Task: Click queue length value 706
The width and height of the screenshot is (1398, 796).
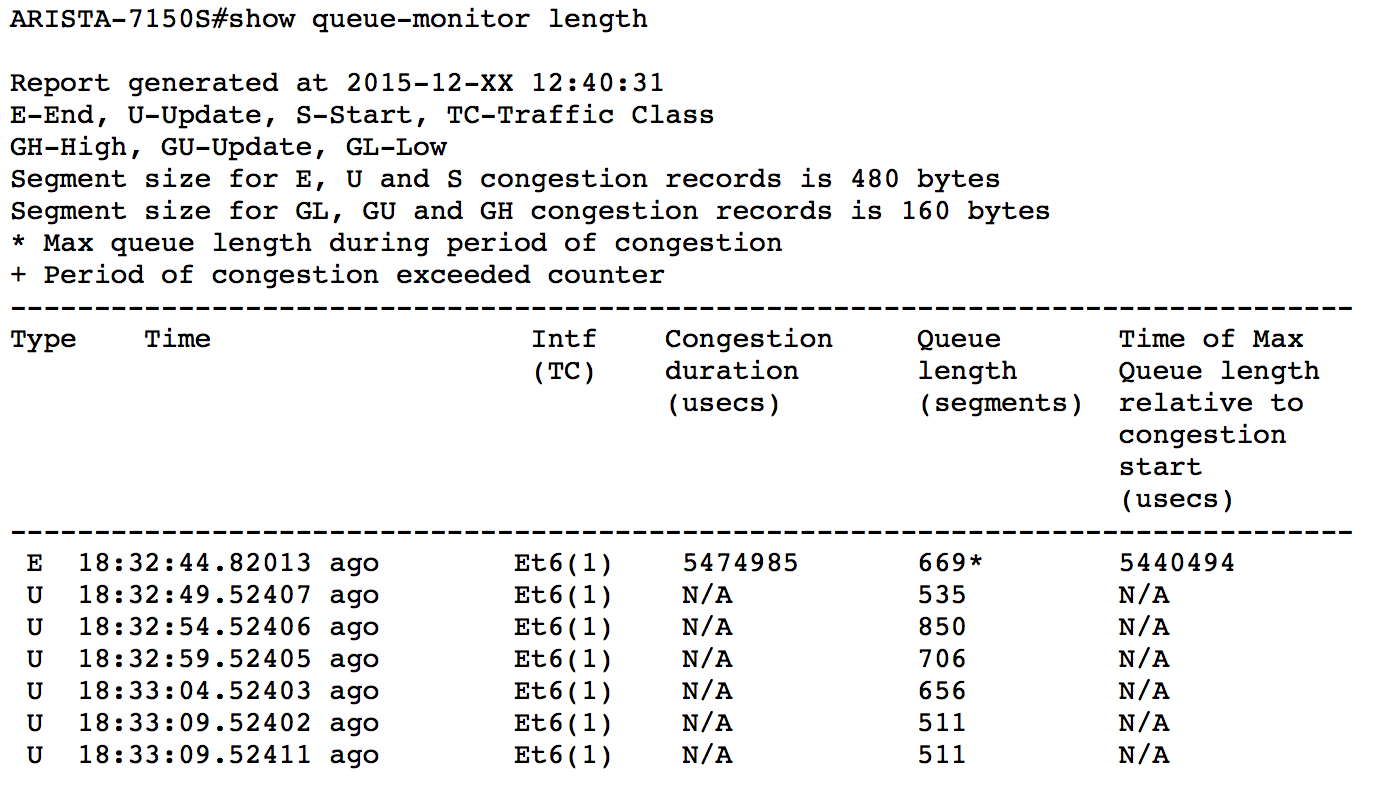Action: [x=942, y=659]
